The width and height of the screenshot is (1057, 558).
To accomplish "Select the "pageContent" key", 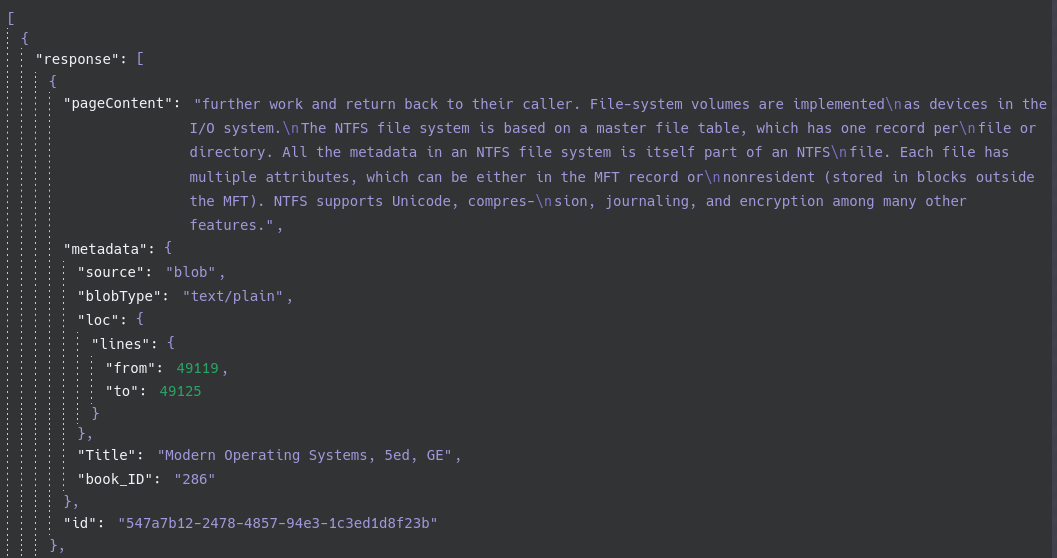I will (x=121, y=104).
